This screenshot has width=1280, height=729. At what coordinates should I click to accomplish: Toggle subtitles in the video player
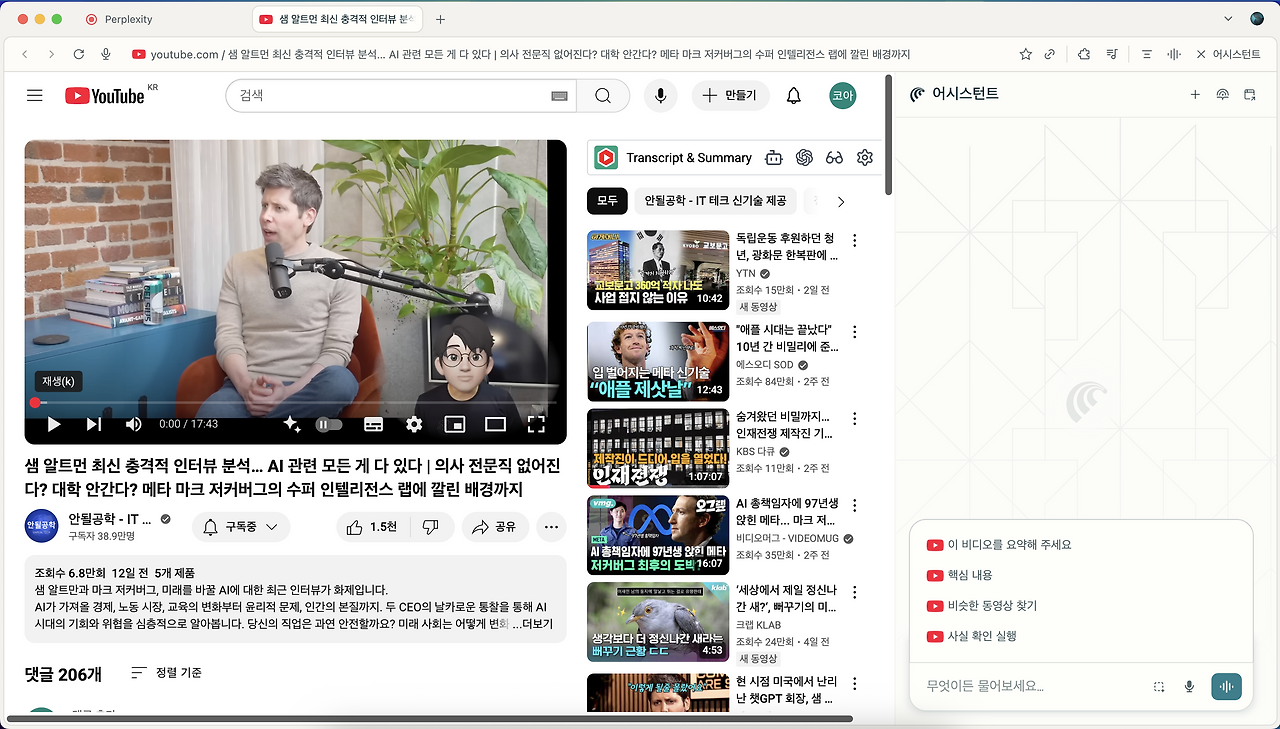373,424
